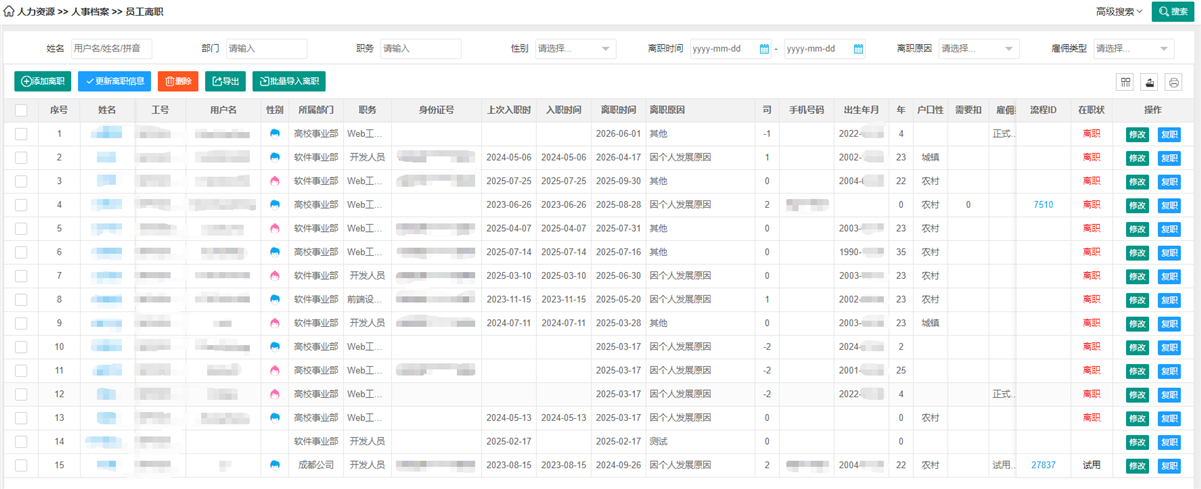
Task: Click the 离职时间 column header
Action: point(617,110)
